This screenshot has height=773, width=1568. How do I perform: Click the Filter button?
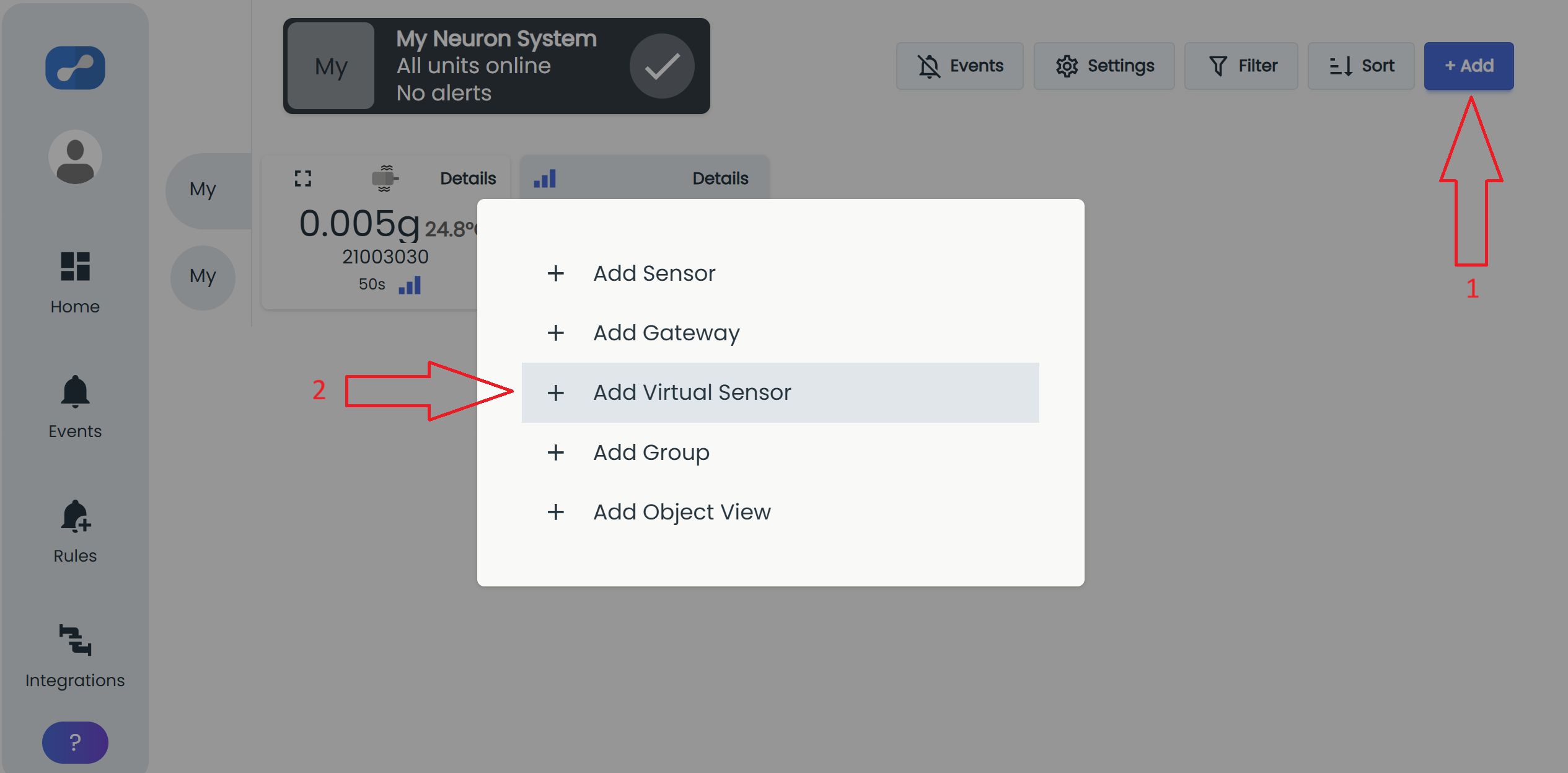coord(1241,66)
